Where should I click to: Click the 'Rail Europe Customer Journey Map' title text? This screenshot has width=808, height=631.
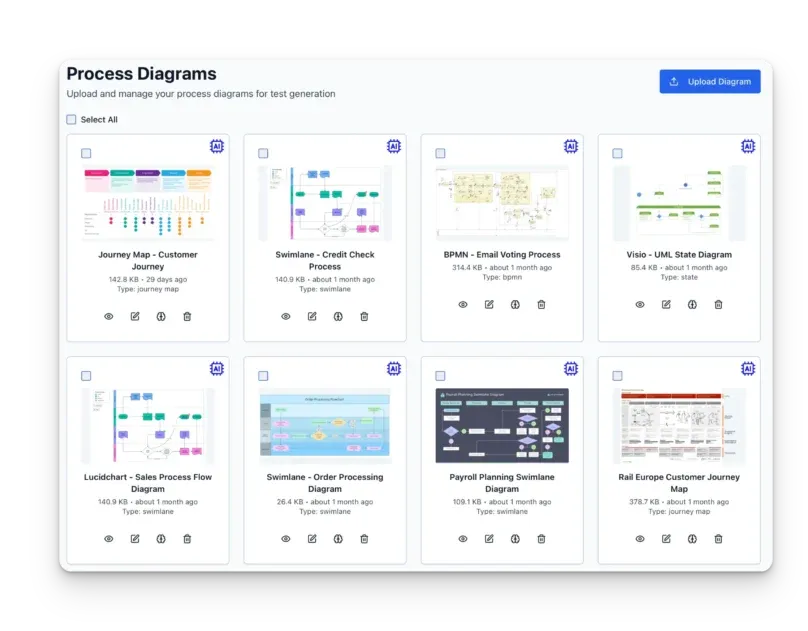[679, 483]
